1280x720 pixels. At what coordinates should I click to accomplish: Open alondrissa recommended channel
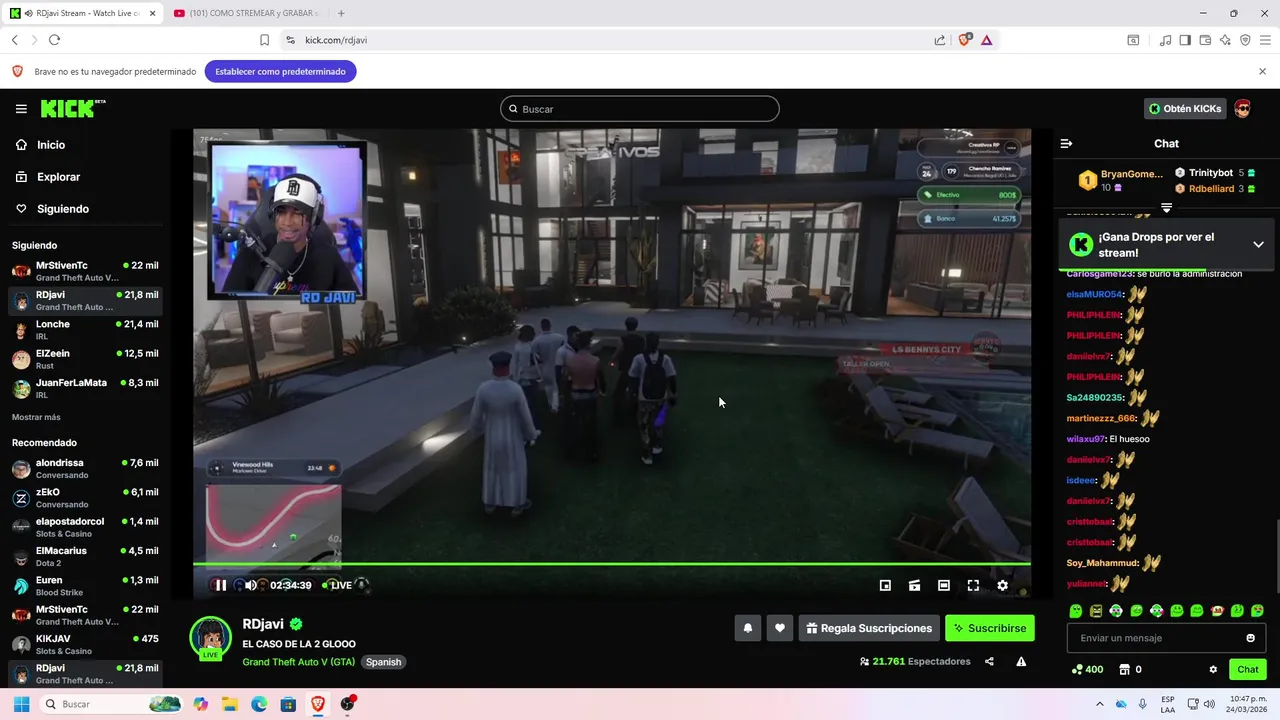tap(84, 469)
